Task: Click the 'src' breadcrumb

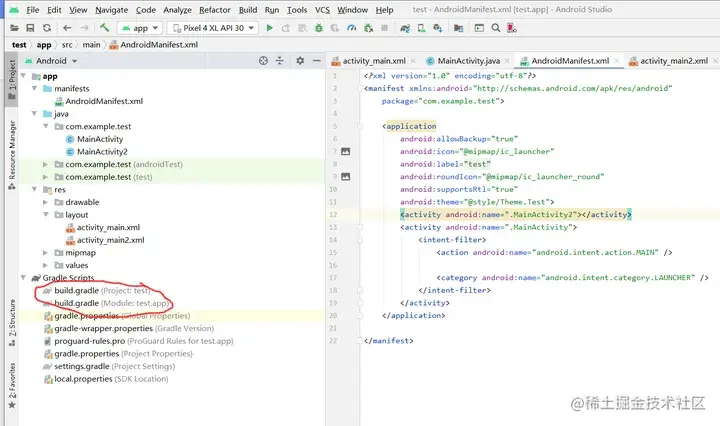Action: pyautogui.click(x=67, y=45)
